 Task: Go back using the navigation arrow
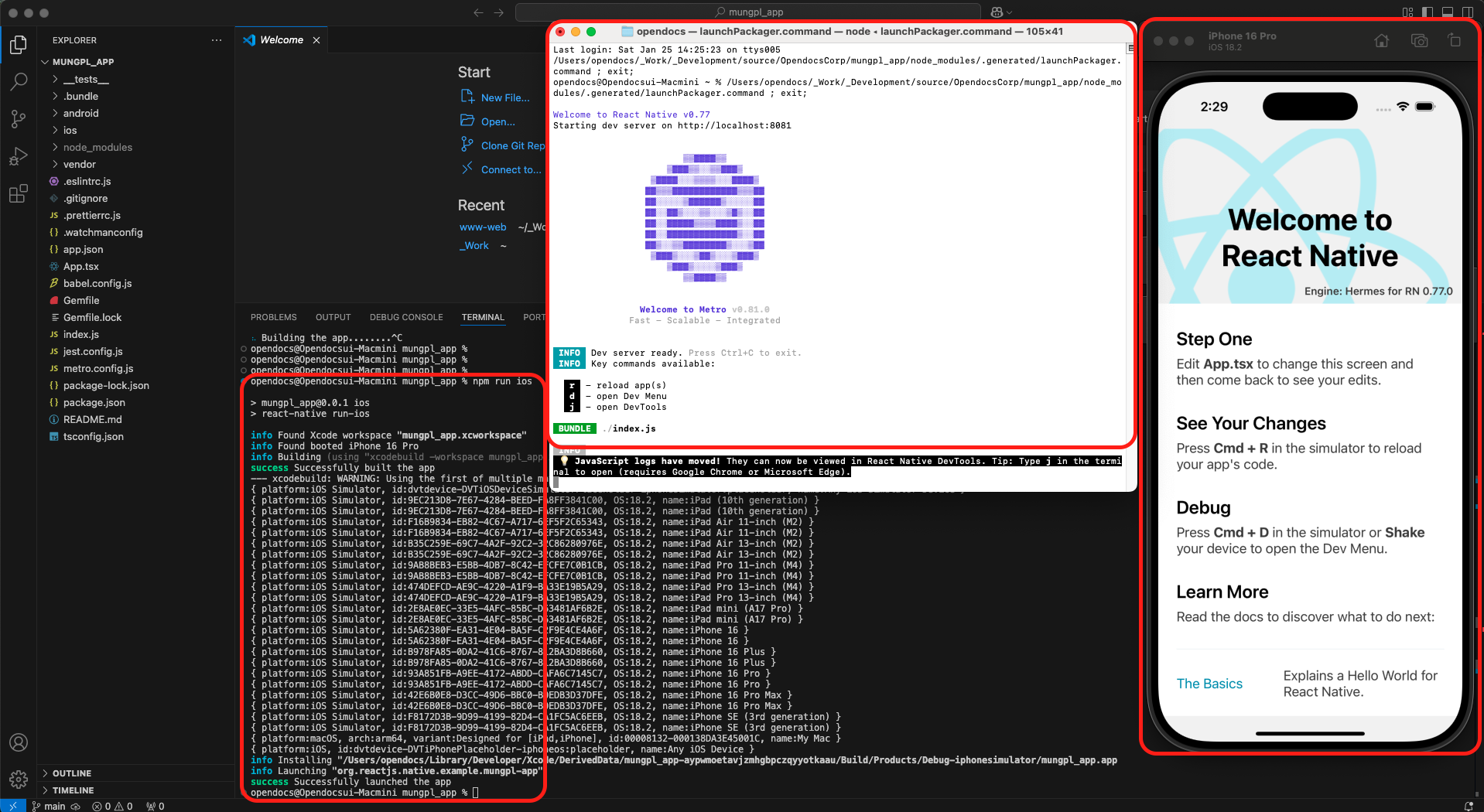(478, 12)
